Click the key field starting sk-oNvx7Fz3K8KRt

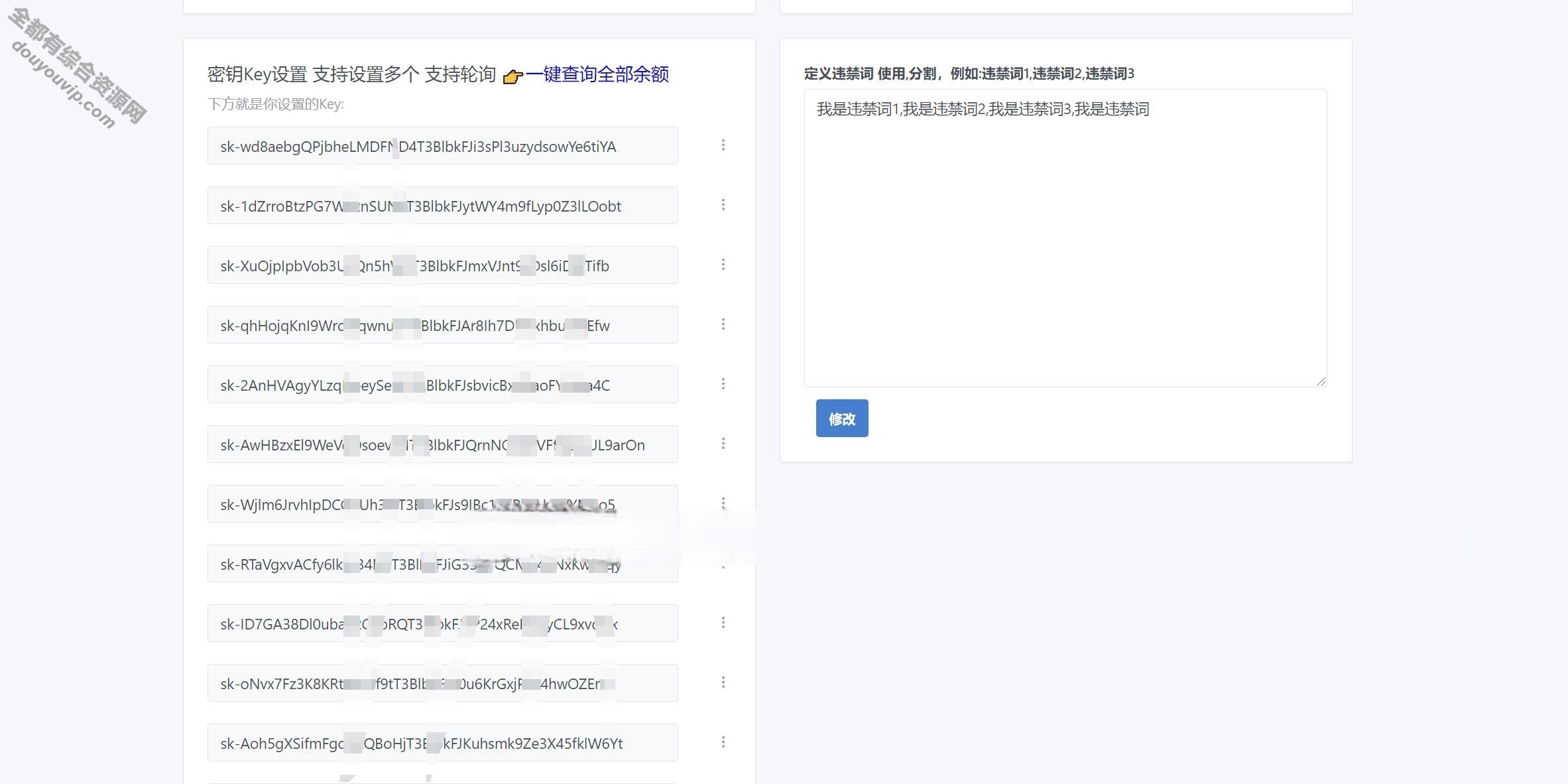(442, 683)
